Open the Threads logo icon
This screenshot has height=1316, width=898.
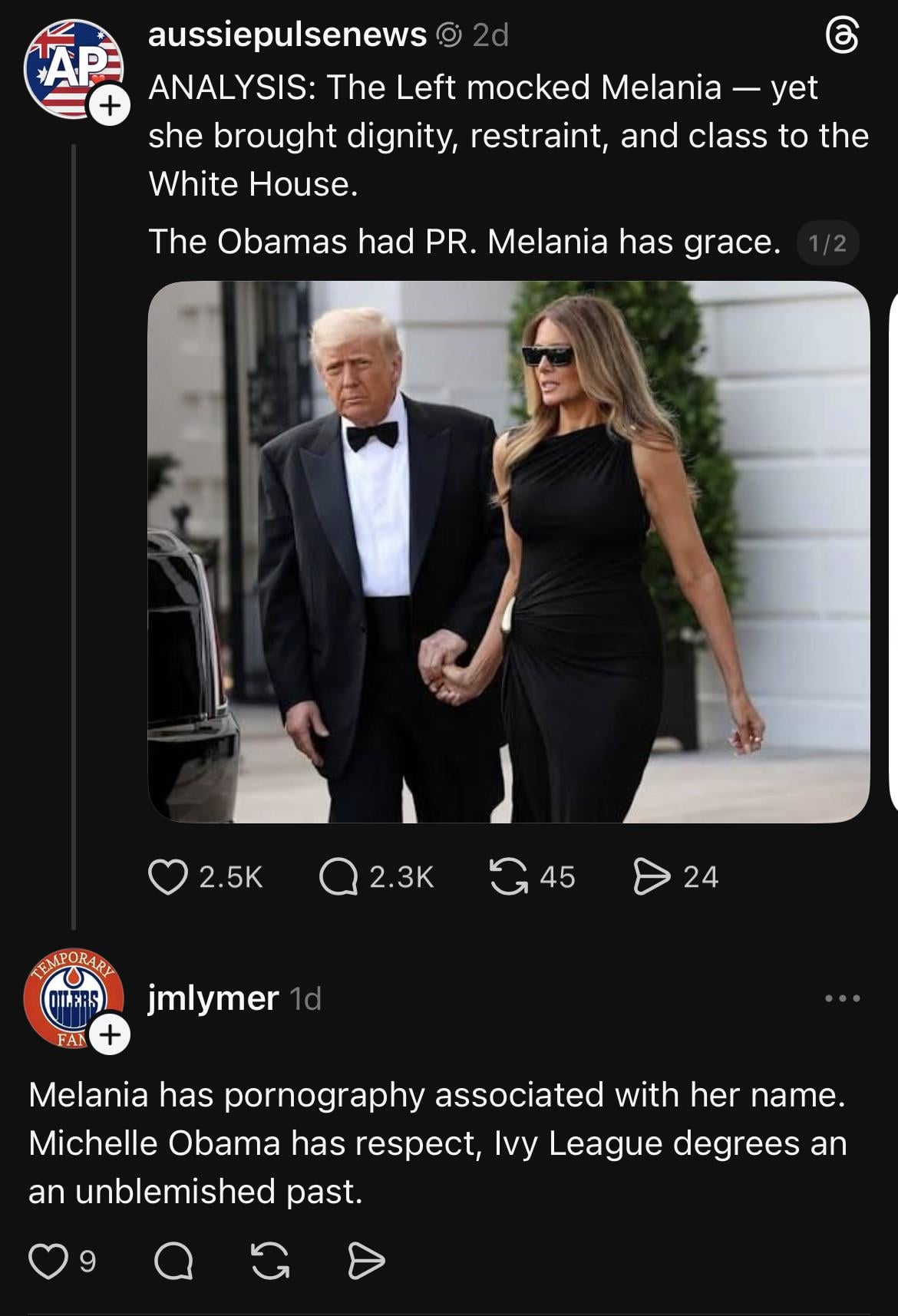[842, 36]
